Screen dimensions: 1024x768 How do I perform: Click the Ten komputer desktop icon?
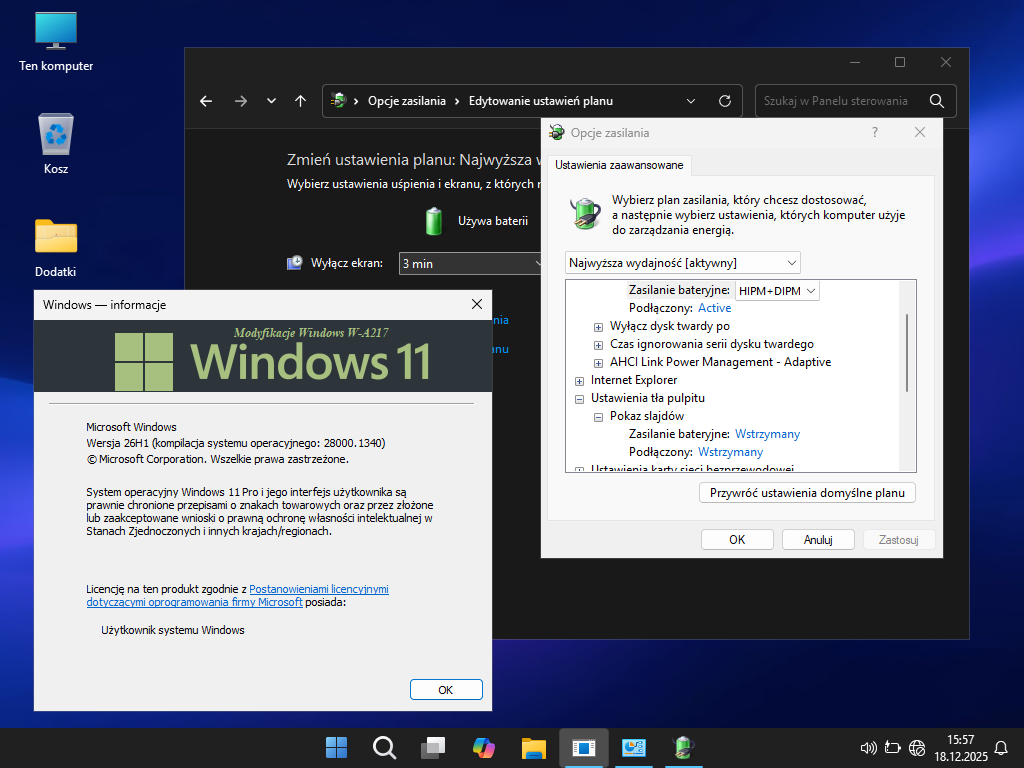pos(56,31)
